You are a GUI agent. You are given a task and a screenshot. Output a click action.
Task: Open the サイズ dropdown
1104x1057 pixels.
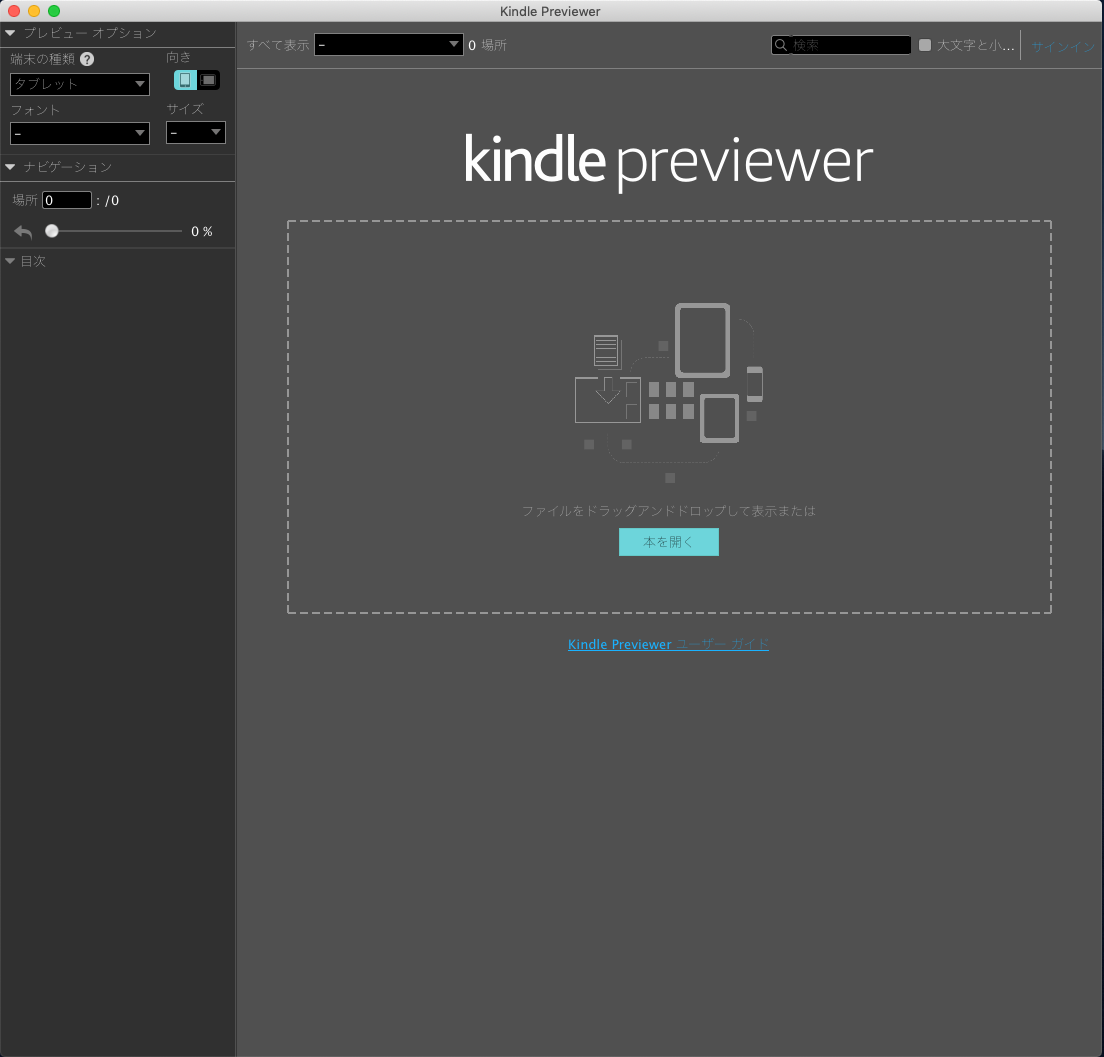click(196, 132)
